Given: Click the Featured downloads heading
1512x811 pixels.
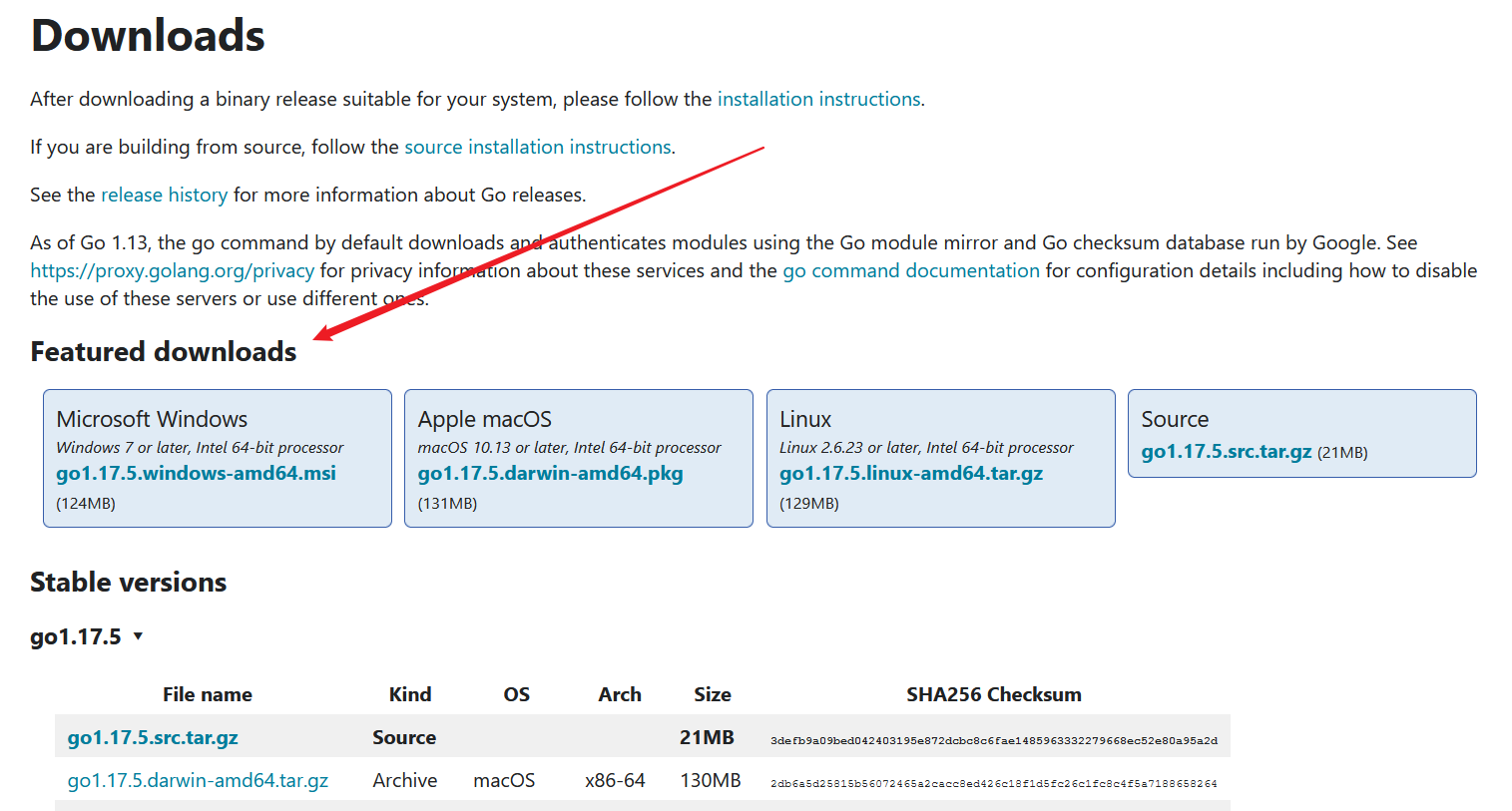Looking at the screenshot, I should (164, 351).
